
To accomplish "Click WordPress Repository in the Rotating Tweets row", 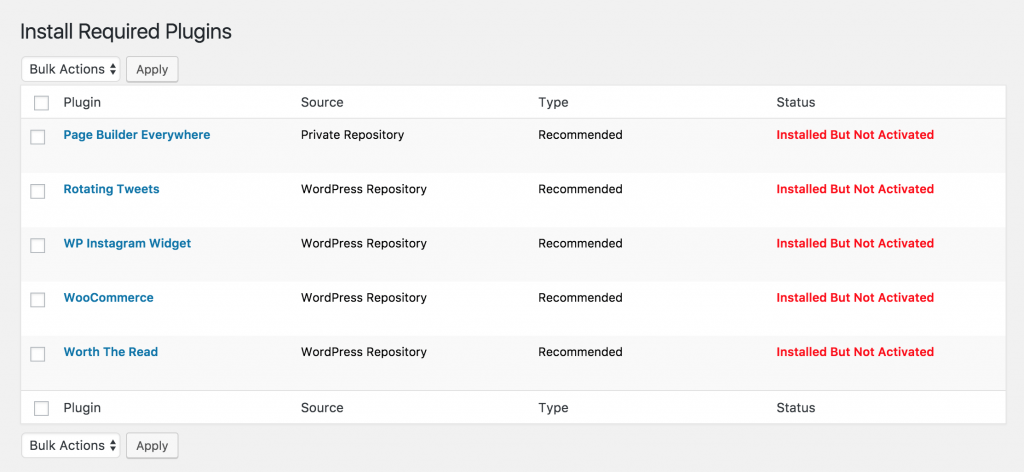I will pyautogui.click(x=364, y=189).
